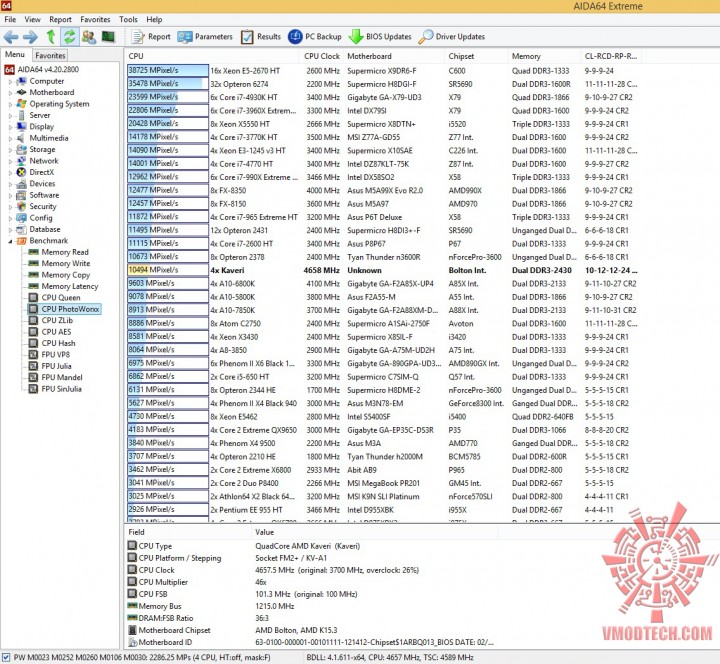Sort by CPU Clock column header
The height and width of the screenshot is (664, 720).
point(321,56)
